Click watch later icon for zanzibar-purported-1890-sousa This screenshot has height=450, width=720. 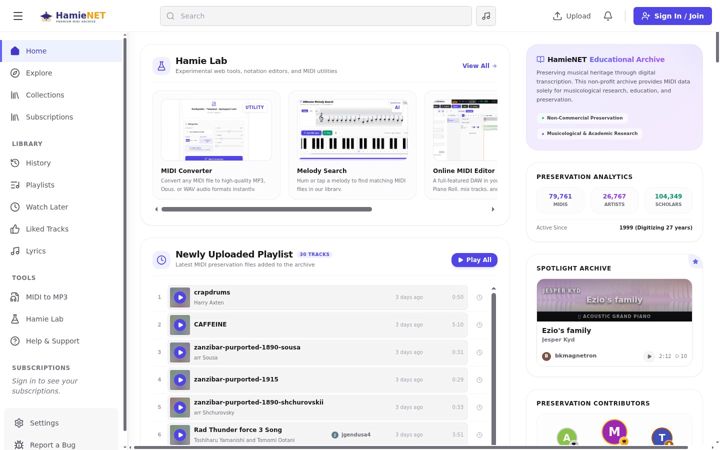pos(479,353)
